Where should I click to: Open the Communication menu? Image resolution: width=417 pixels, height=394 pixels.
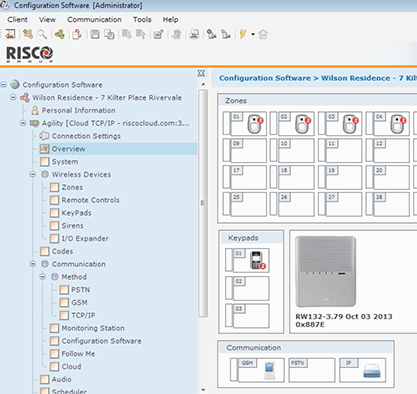coord(94,20)
